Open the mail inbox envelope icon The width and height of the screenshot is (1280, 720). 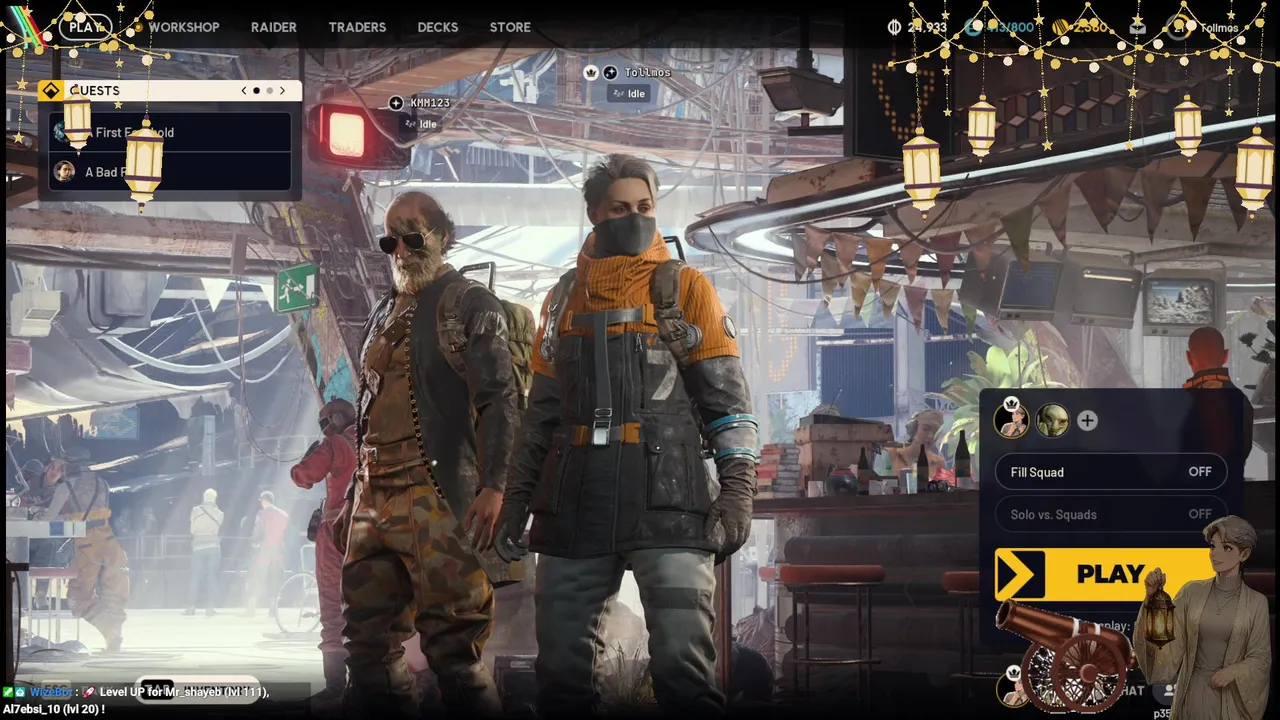pos(1137,27)
